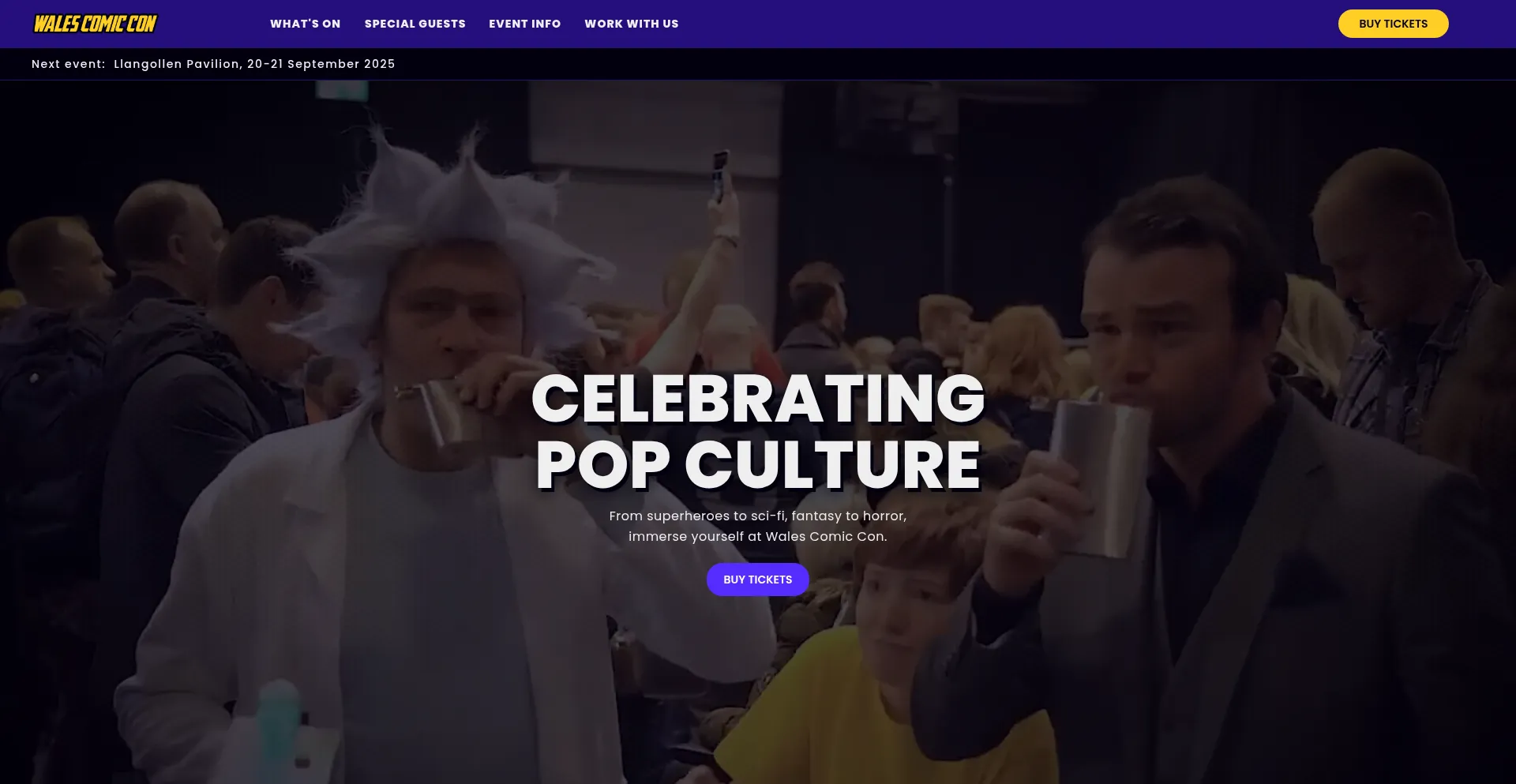1516x784 pixels.
Task: Click the flask held by the wigged cosplayer
Action: (x=440, y=412)
